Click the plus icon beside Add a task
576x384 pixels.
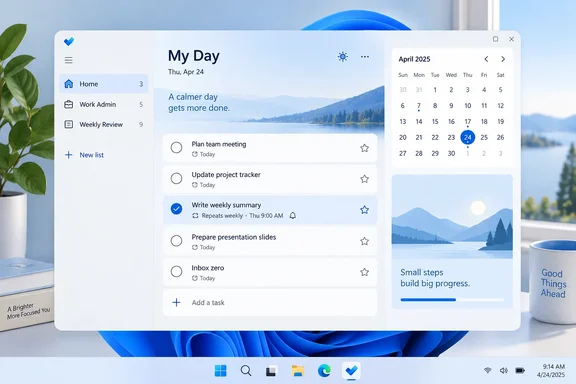coord(176,302)
